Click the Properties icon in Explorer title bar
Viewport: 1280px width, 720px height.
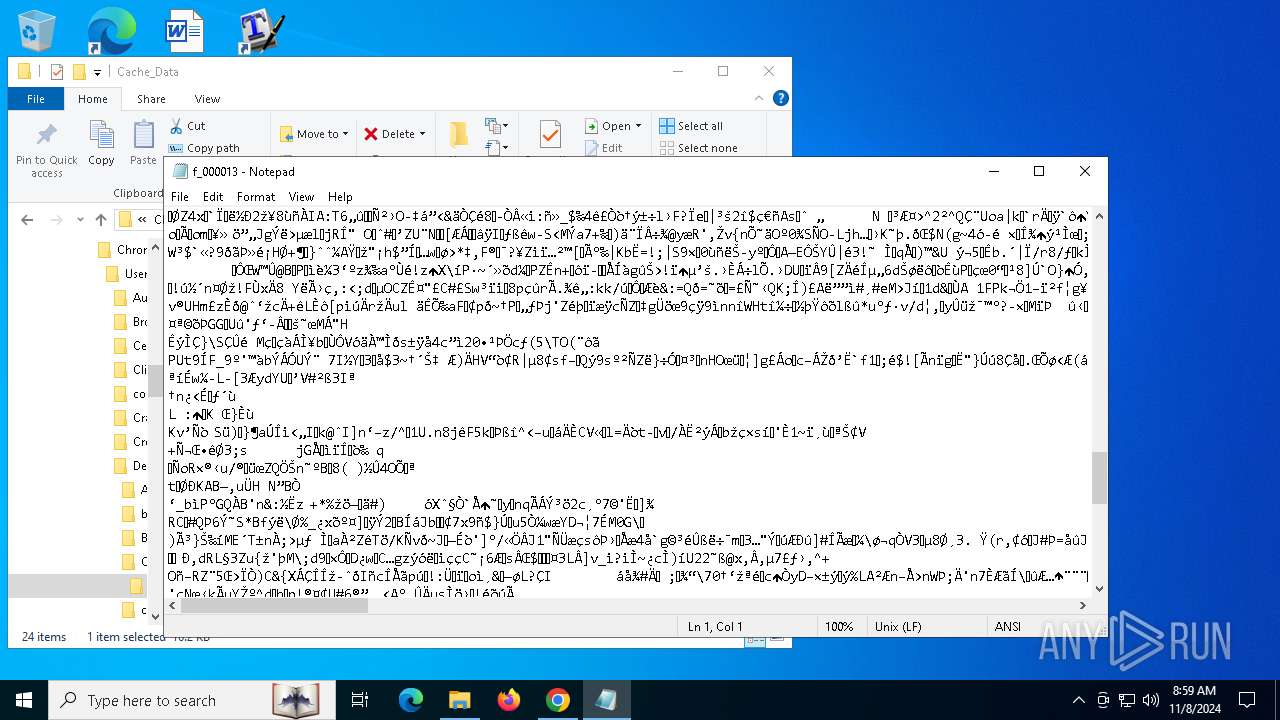[x=57, y=72]
